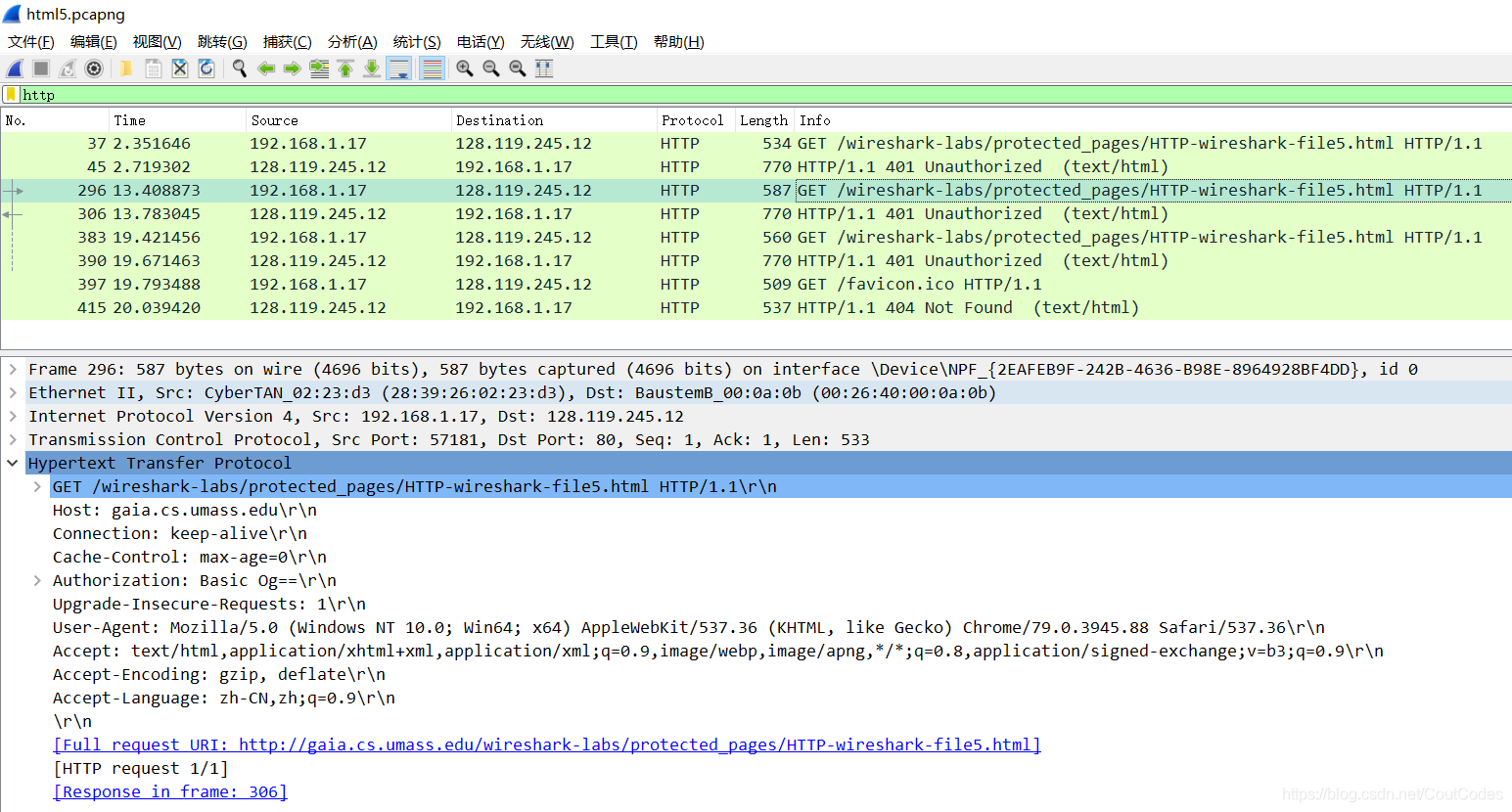
Task: Open the 文件(F) menu
Action: click(x=31, y=42)
